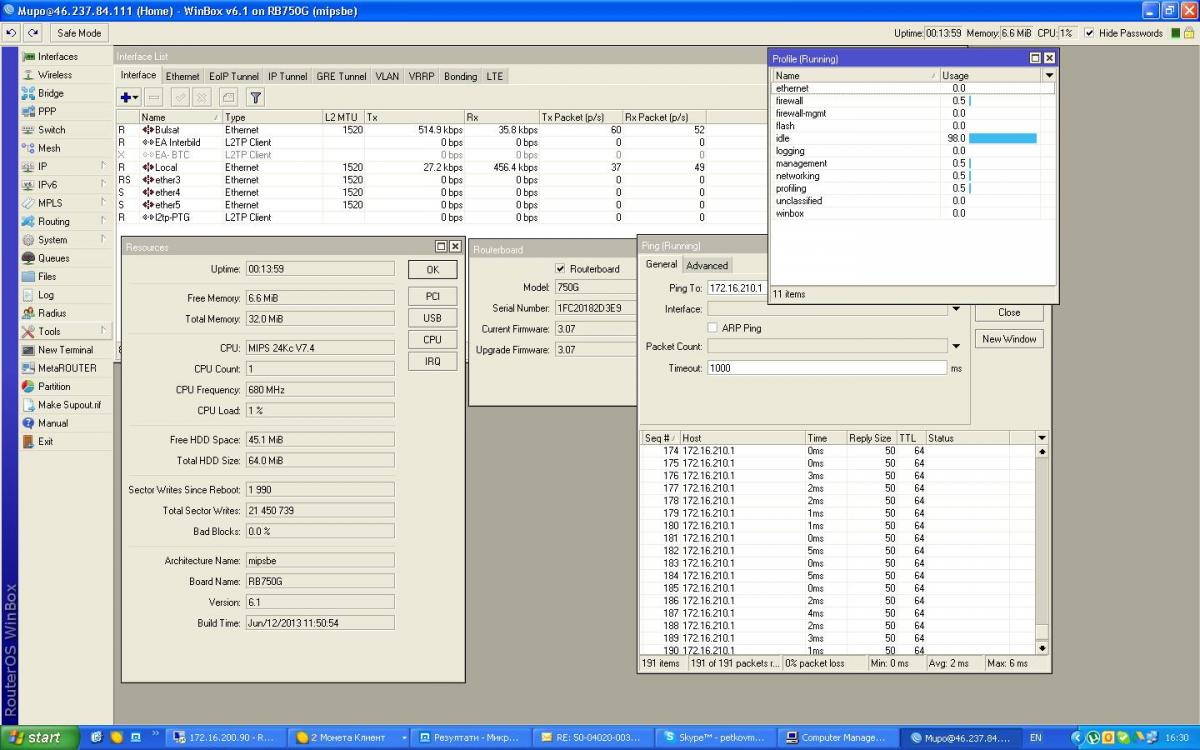Open the column dropdown in Profile window
Viewport: 1200px width, 750px height.
click(1049, 75)
